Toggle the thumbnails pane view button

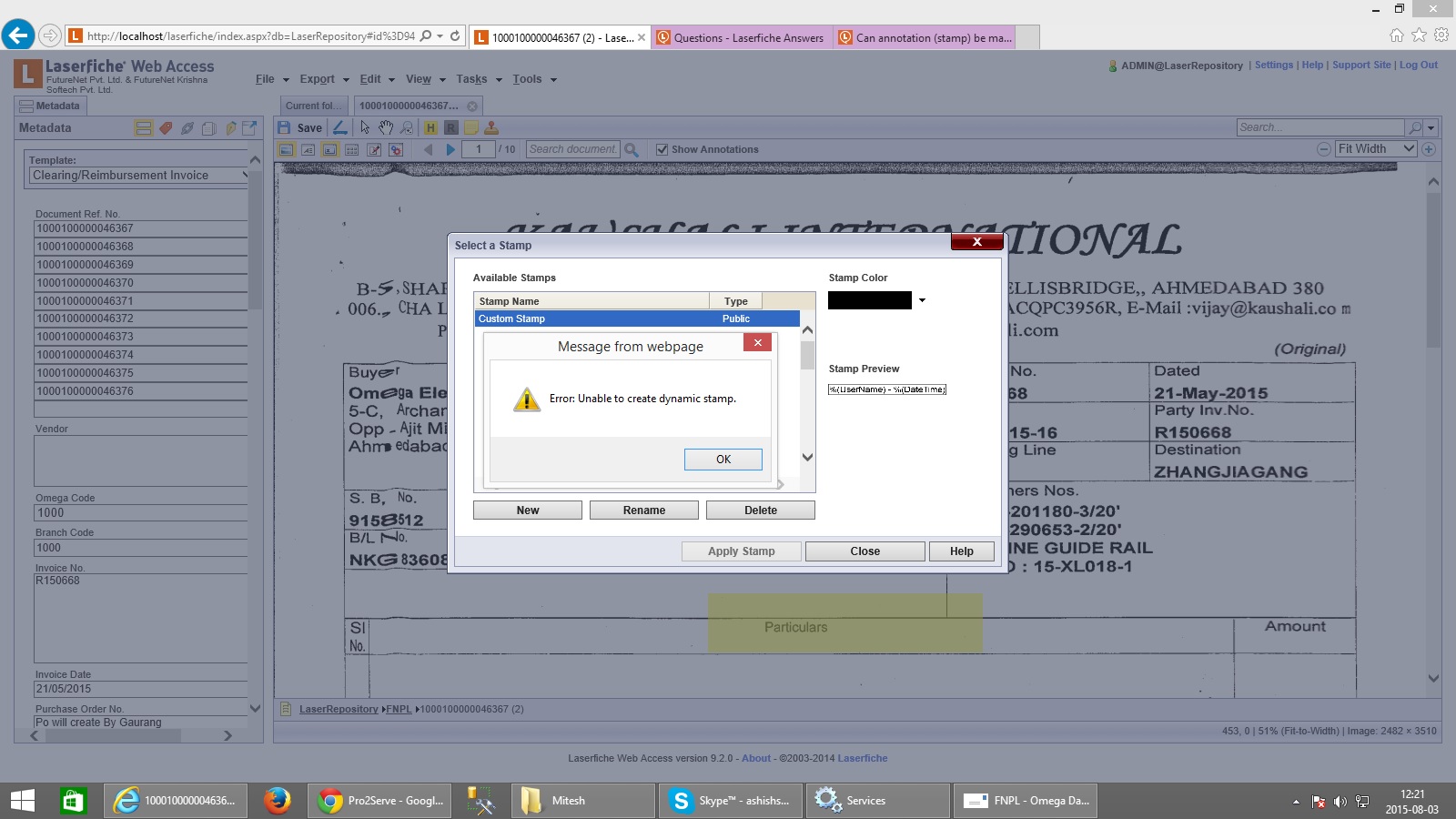point(351,149)
